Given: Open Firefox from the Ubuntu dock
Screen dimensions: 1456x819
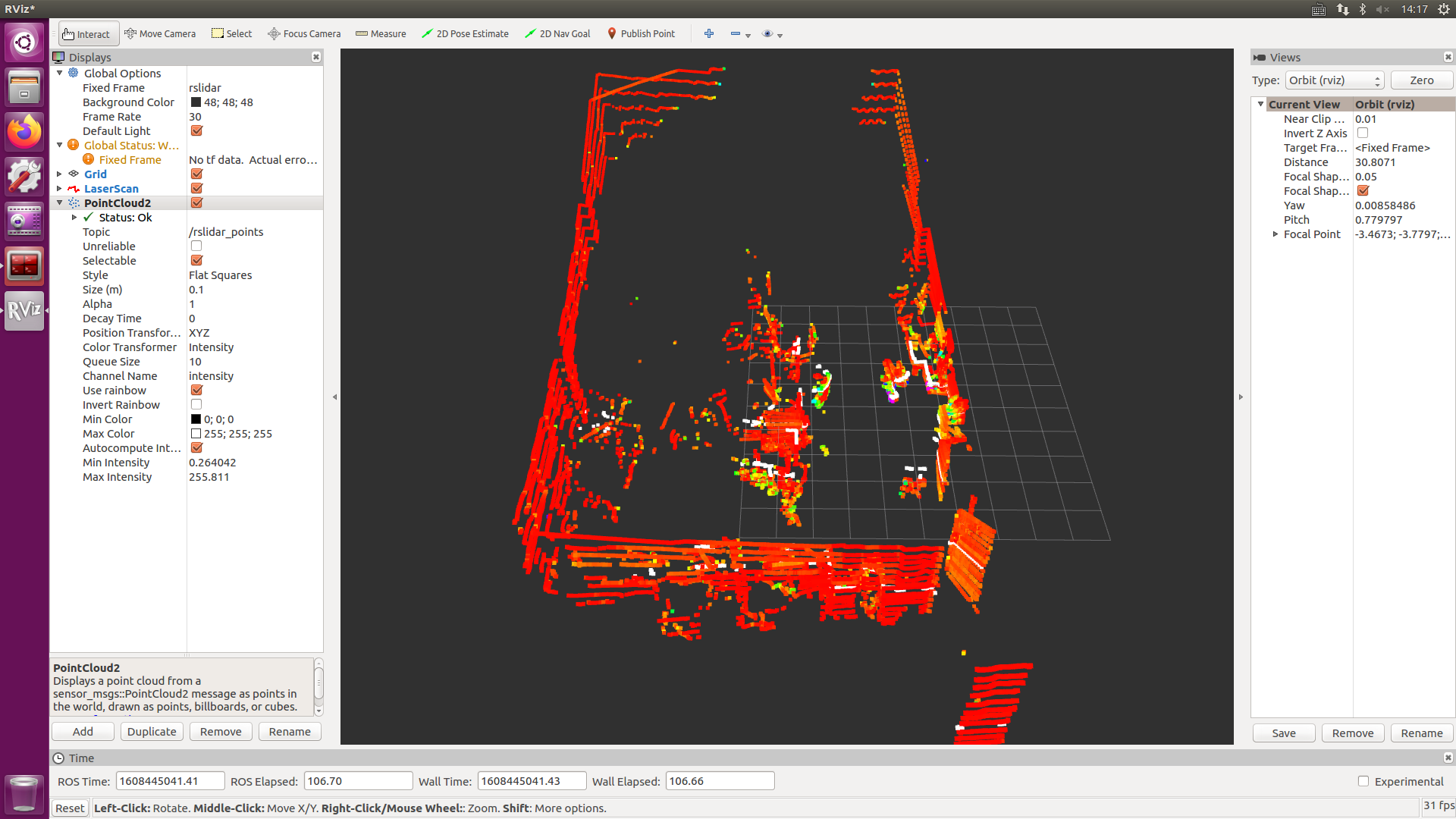Looking at the screenshot, I should point(24,132).
